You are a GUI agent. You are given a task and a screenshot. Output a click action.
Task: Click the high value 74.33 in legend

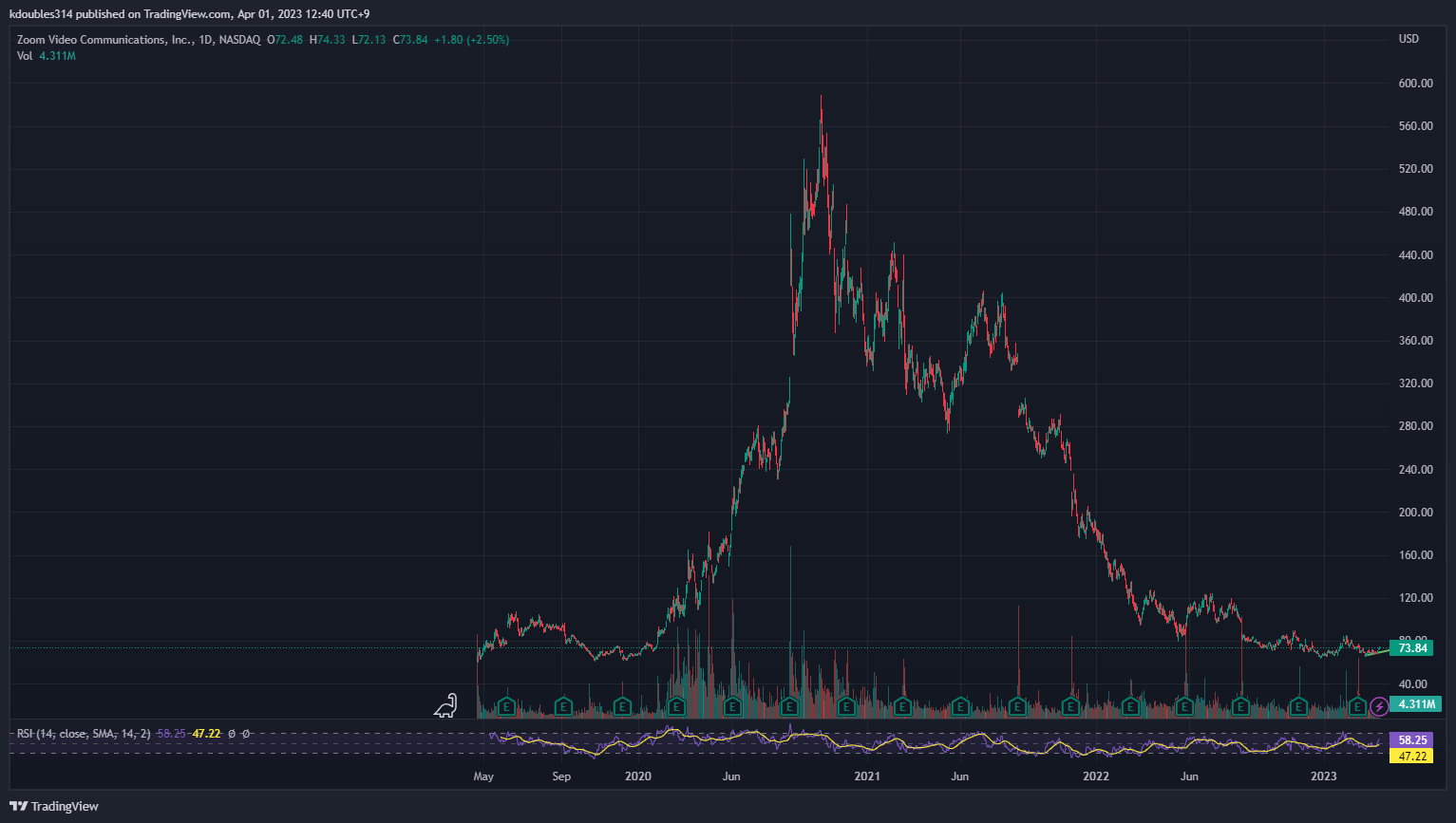[x=331, y=40]
